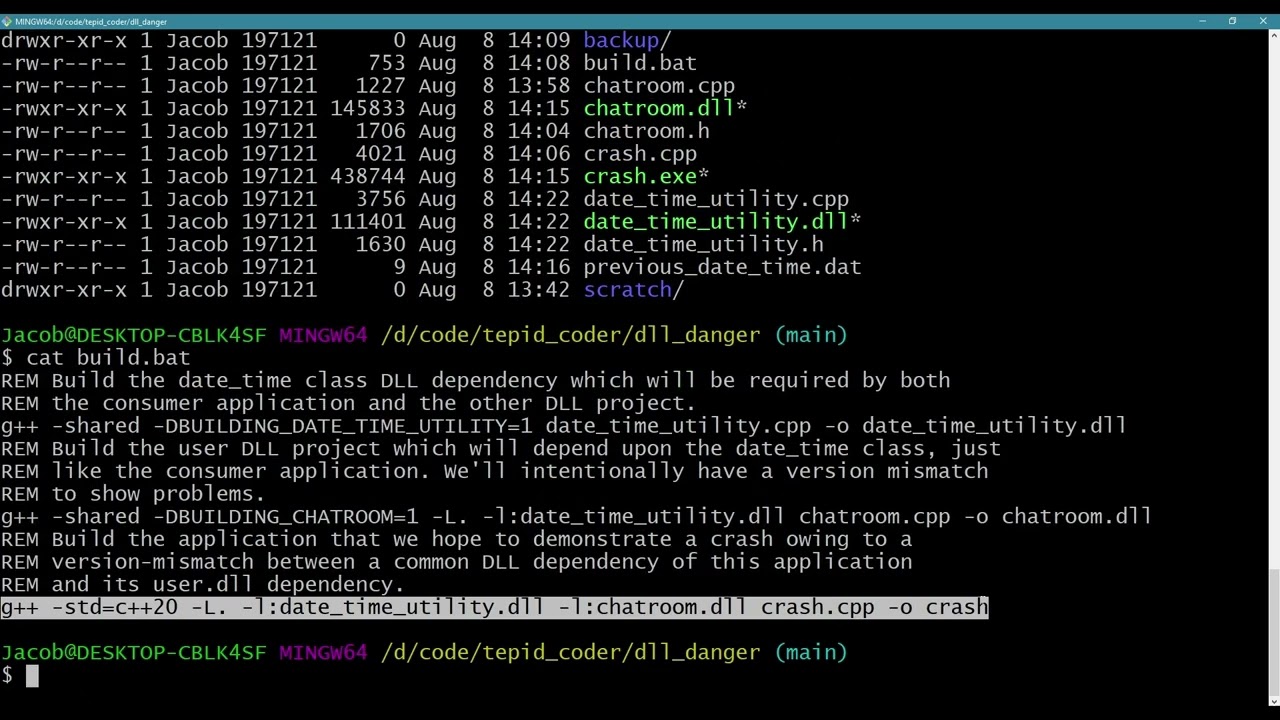Click the 'cat build.bat' command text
Screen dimensions: 1280x720
108,357
